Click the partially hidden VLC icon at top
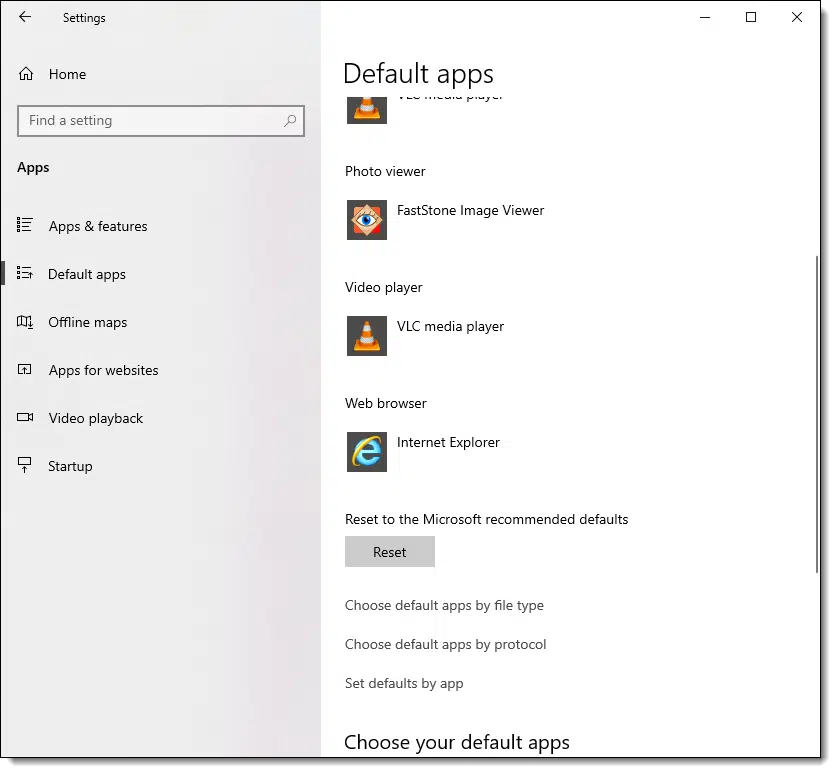Image resolution: width=836 pixels, height=773 pixels. [367, 110]
